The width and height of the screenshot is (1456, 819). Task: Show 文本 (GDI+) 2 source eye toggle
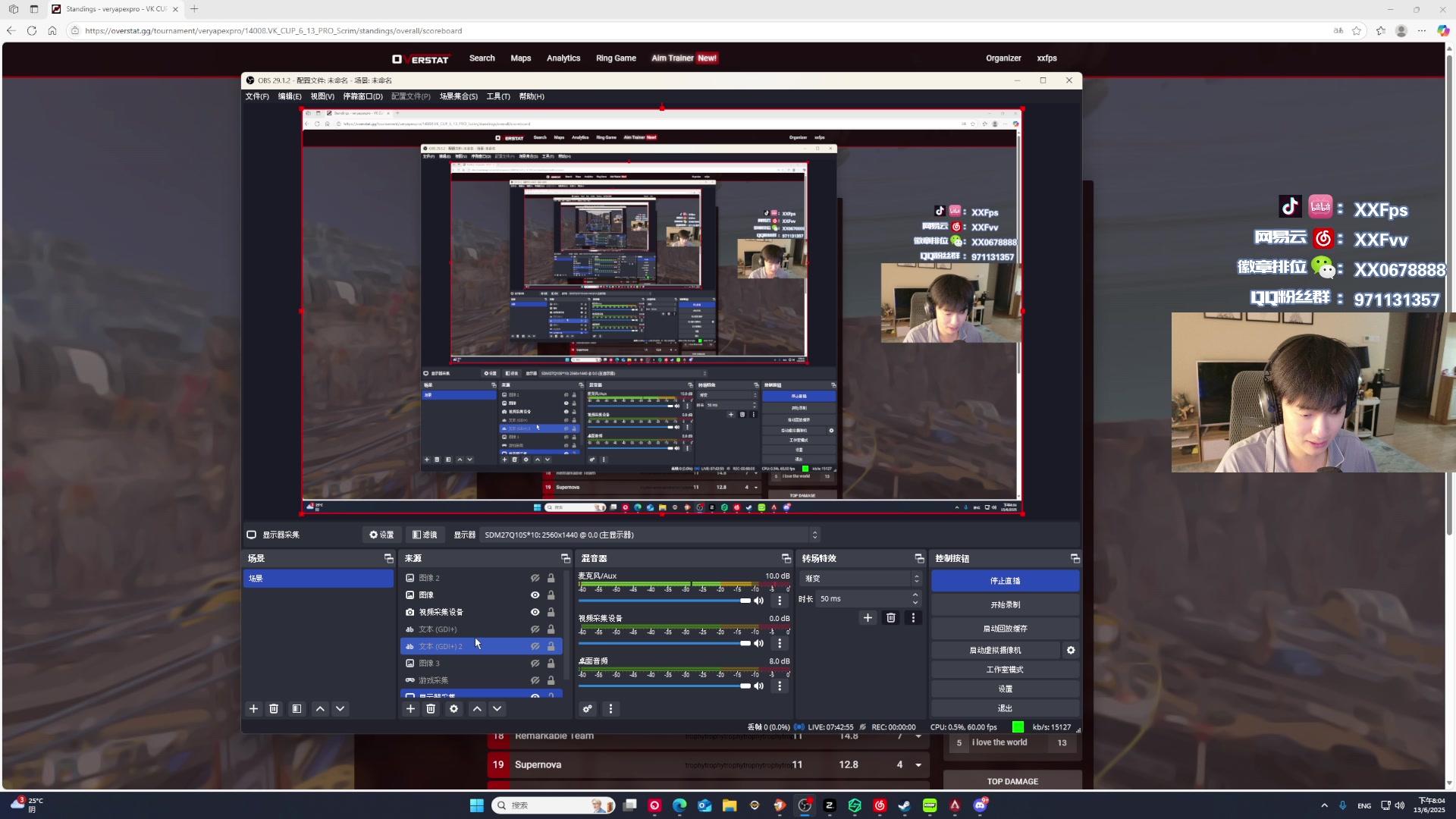coord(535,646)
